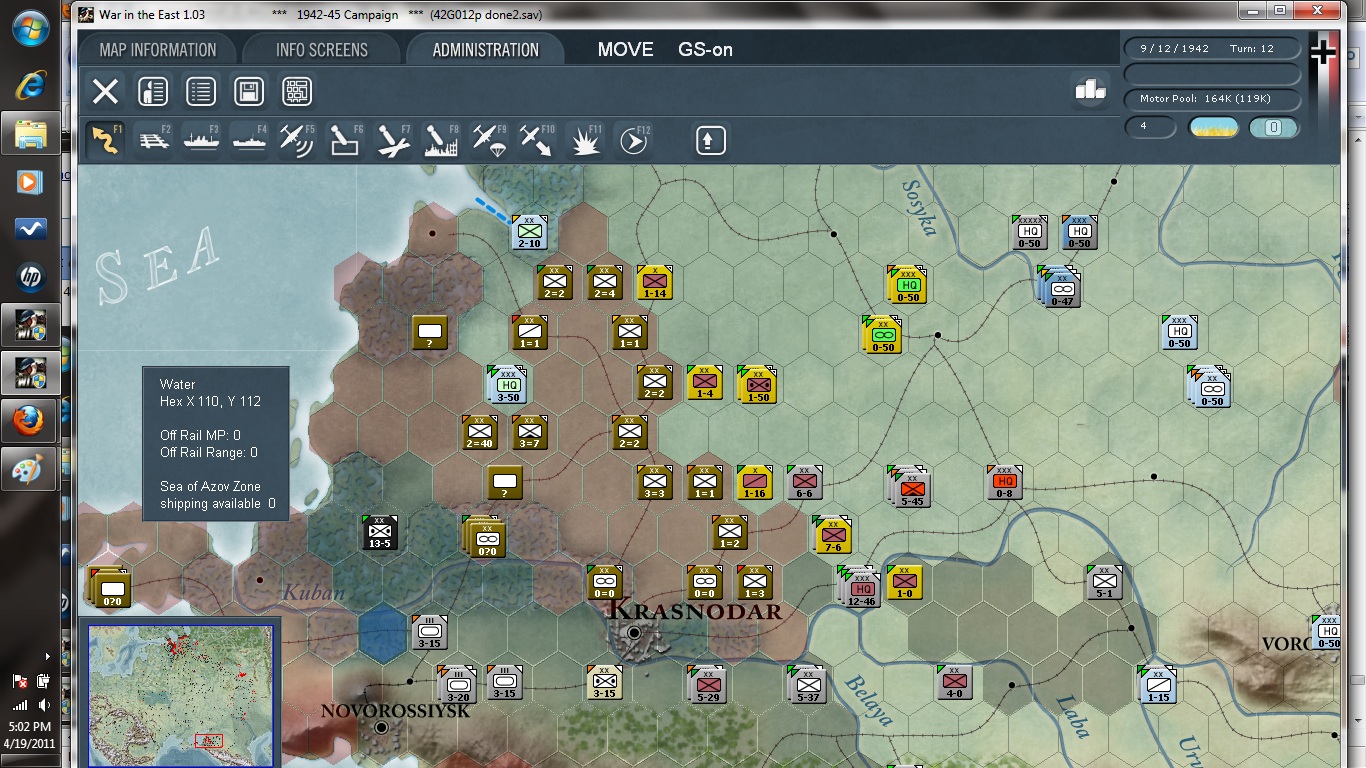Pick the F6 bomb unit icon
The image size is (1366, 768).
pos(345,140)
